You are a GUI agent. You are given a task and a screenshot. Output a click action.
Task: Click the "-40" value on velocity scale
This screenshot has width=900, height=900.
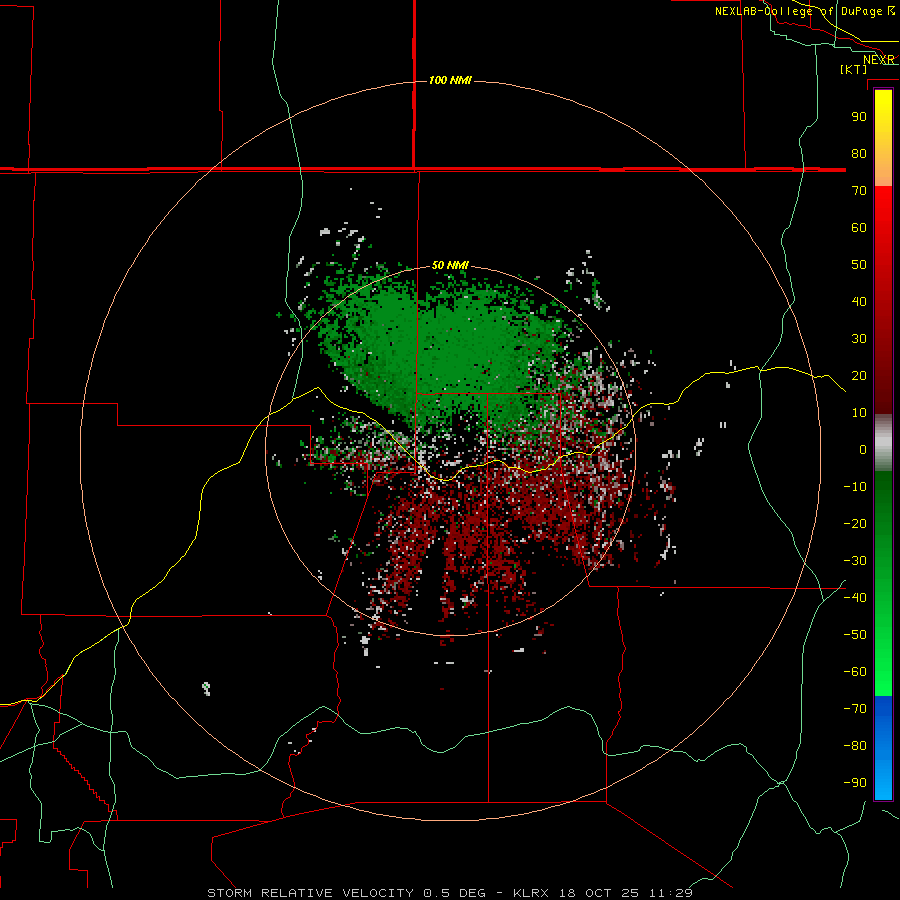(x=855, y=598)
